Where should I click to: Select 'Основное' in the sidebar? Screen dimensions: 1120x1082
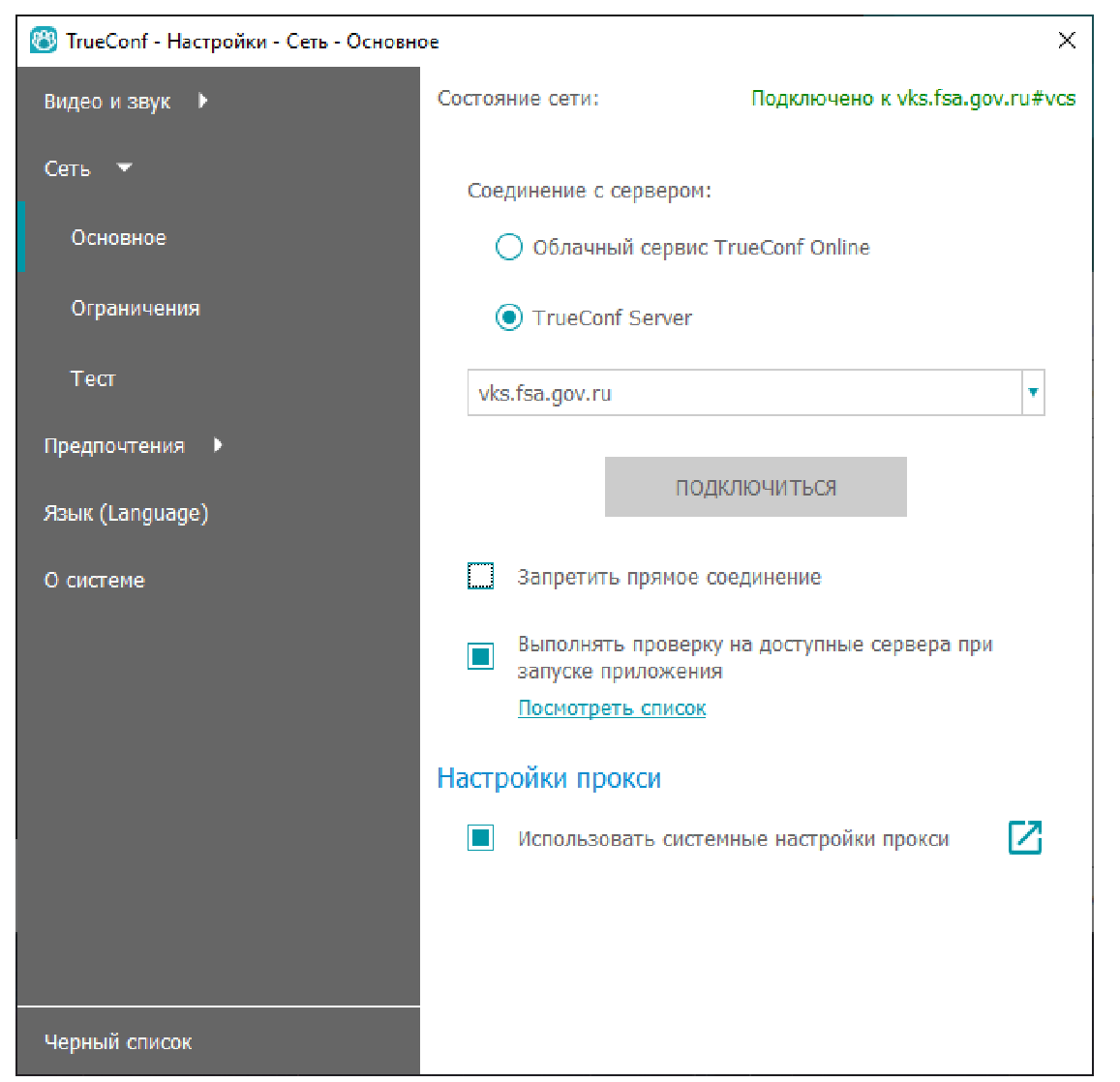118,238
